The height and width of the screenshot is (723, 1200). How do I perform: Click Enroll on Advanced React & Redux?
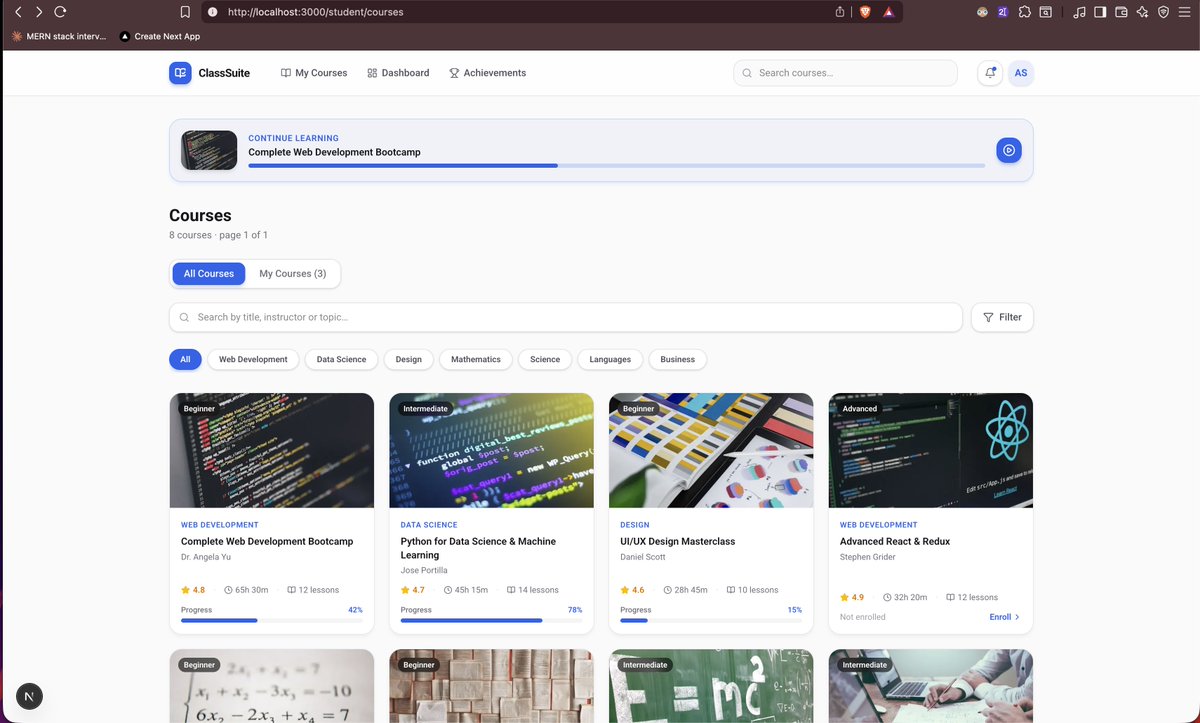[1004, 617]
